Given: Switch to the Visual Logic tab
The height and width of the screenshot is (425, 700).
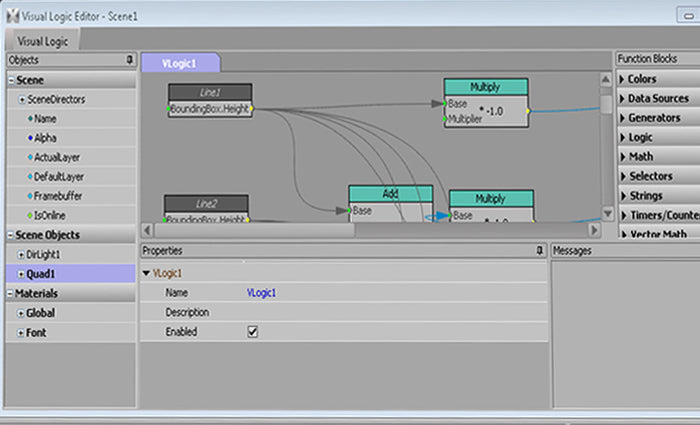Looking at the screenshot, I should tap(43, 40).
